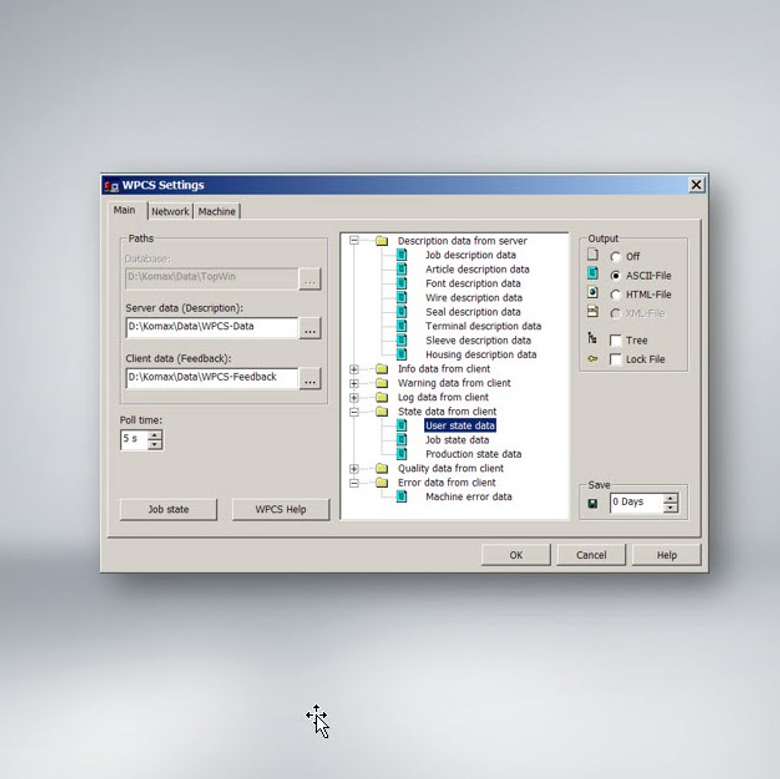Select the HTML-File output option
The width and height of the screenshot is (780, 779).
tap(616, 295)
